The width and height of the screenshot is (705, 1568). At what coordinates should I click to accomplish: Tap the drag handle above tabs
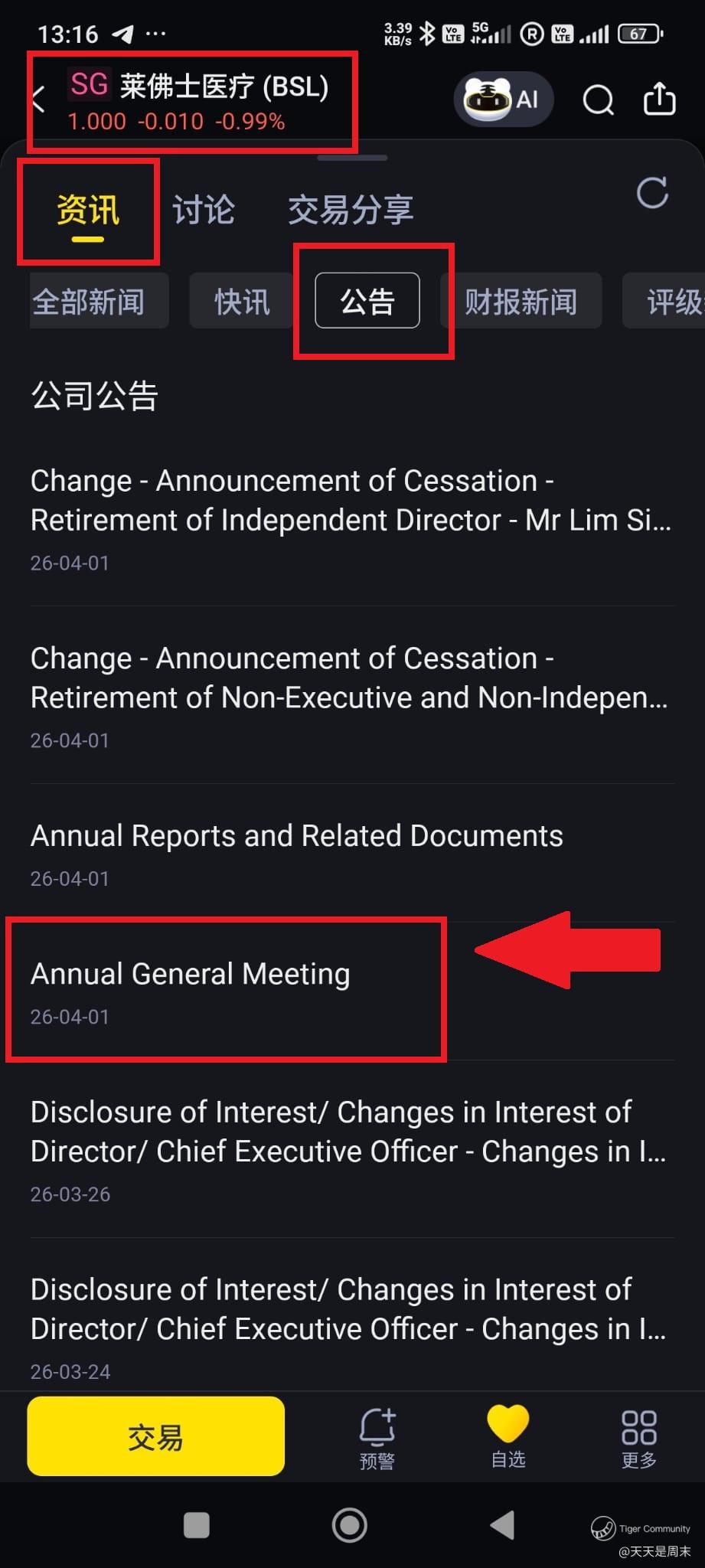coord(352,158)
